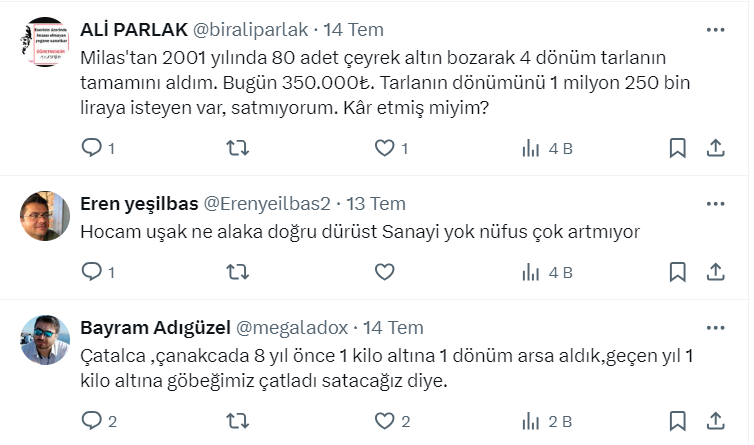The height and width of the screenshot is (445, 754).
Task: Open more options on Bayram Adıgüzel's tweet
Action: point(715,327)
